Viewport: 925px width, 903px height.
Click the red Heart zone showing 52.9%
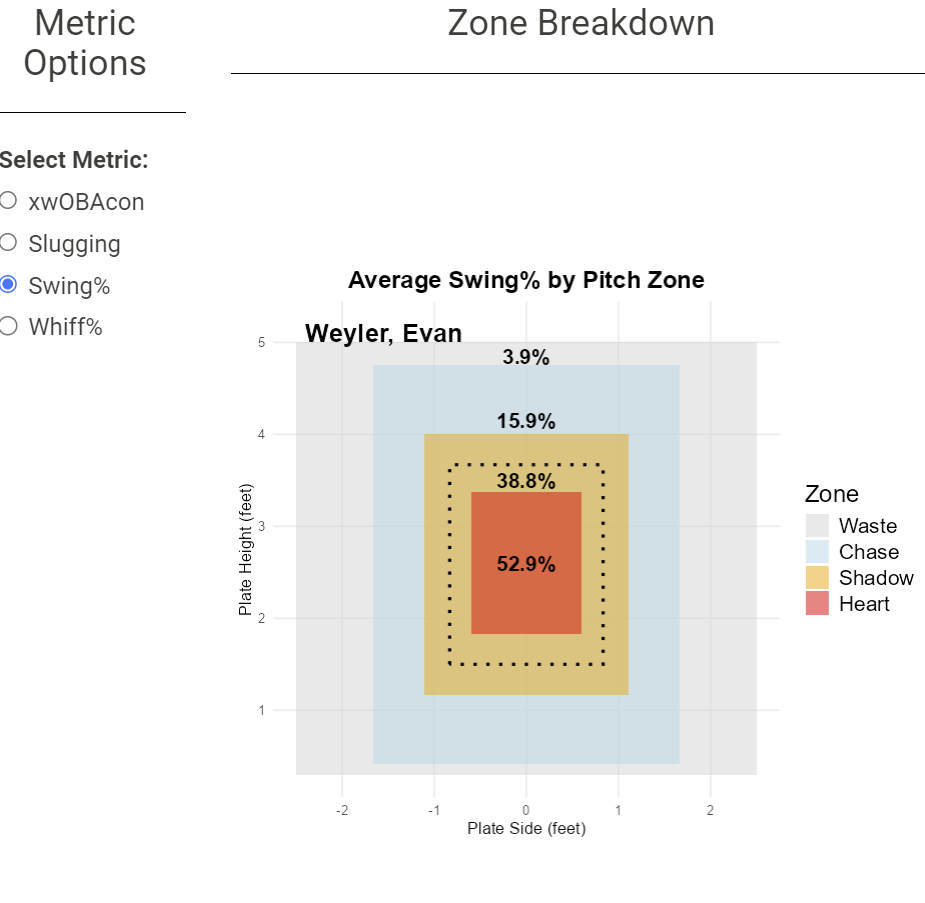526,563
